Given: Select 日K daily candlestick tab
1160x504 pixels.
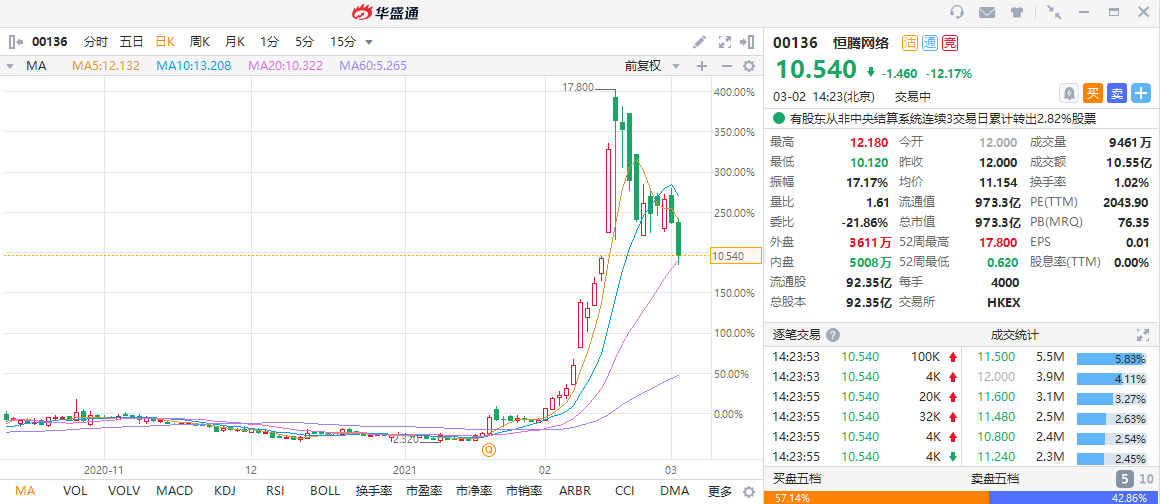Looking at the screenshot, I should click(166, 41).
